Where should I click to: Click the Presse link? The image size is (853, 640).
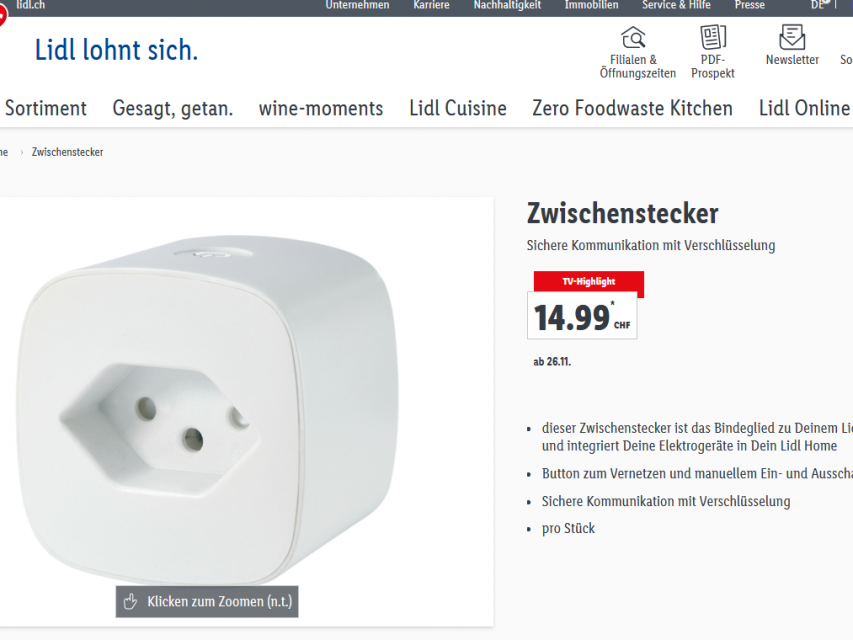pyautogui.click(x=750, y=5)
